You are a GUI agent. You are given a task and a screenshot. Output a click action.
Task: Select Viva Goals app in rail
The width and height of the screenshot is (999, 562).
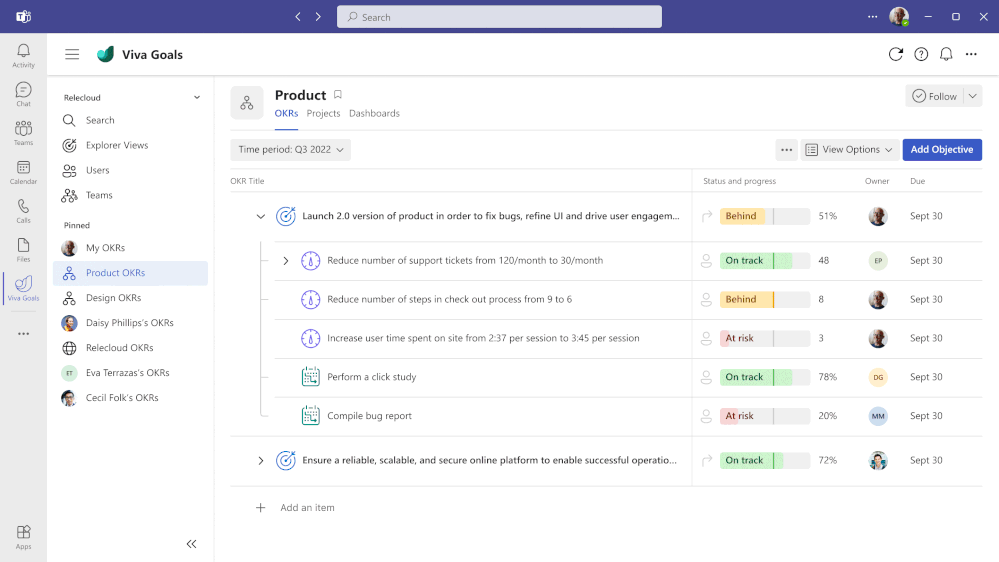pos(23,289)
